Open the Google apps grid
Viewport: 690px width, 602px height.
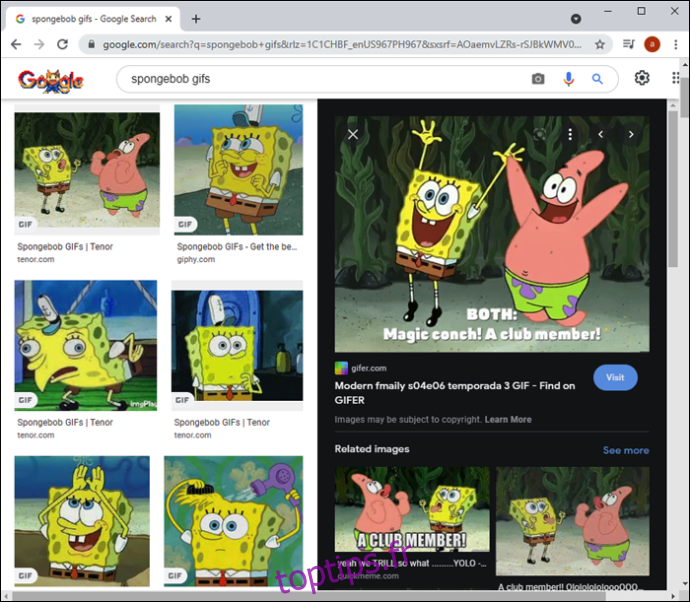pyautogui.click(x=675, y=78)
